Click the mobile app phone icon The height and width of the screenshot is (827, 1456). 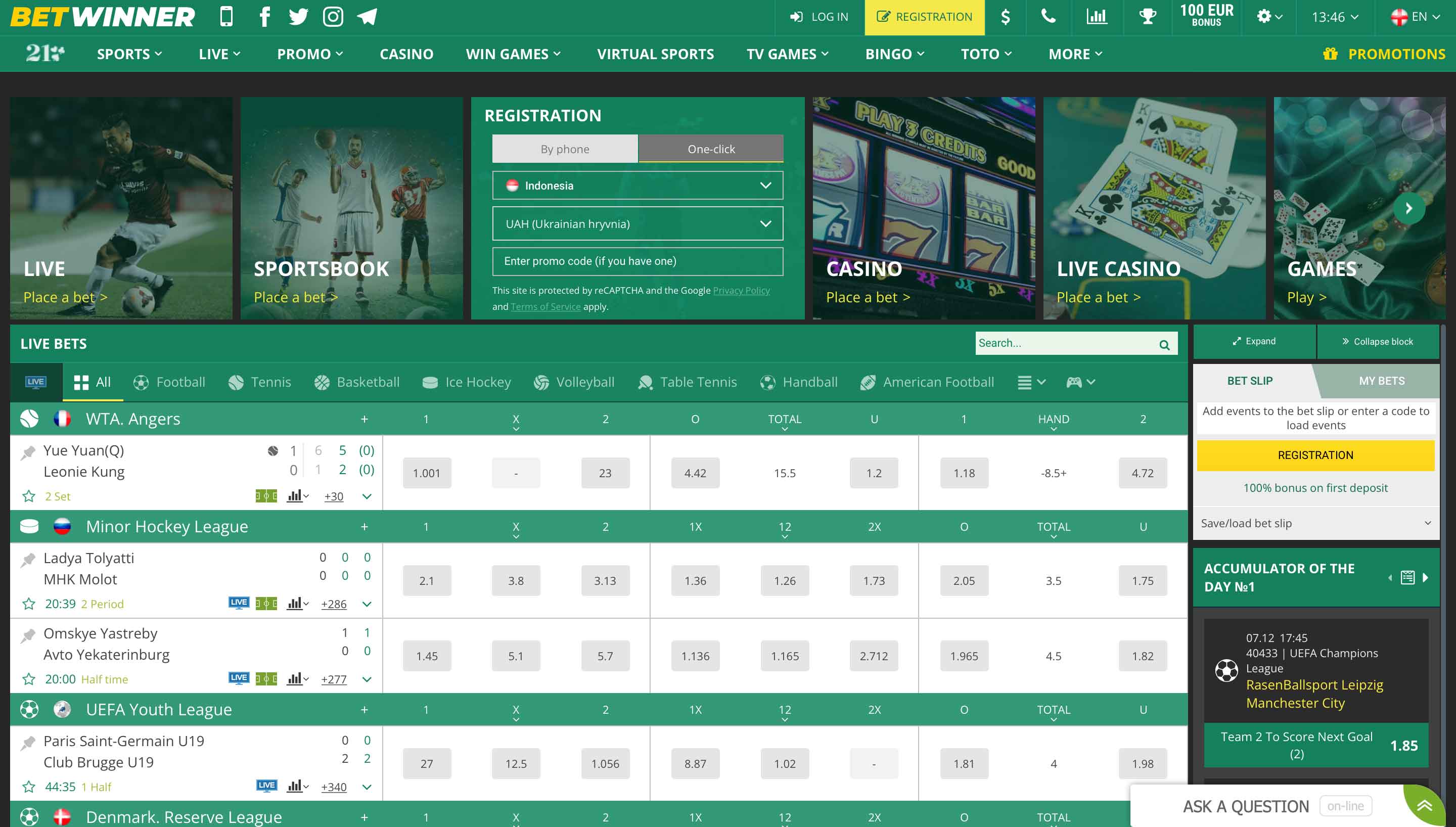226,17
